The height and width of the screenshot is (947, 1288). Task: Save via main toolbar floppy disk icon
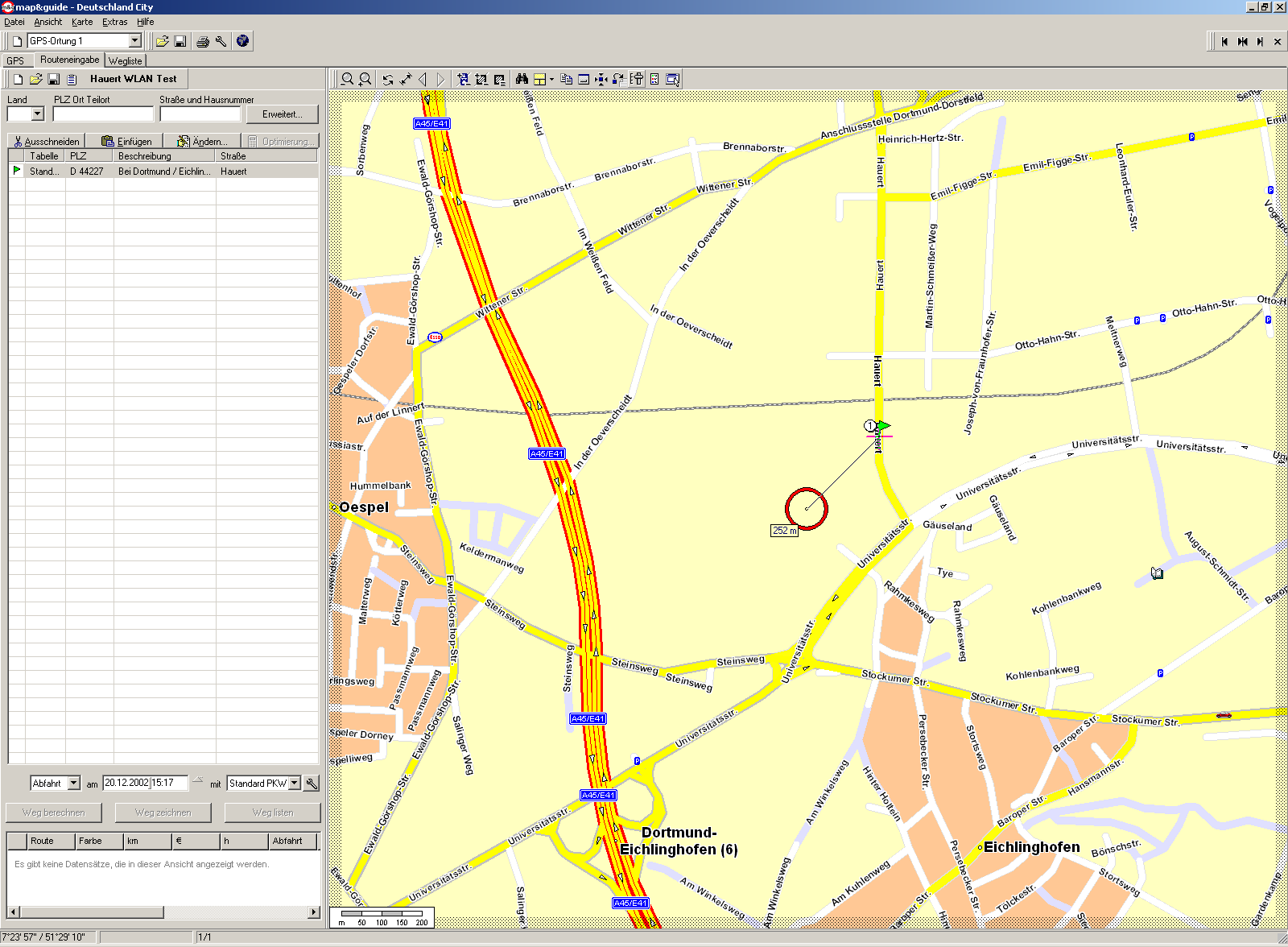[180, 41]
